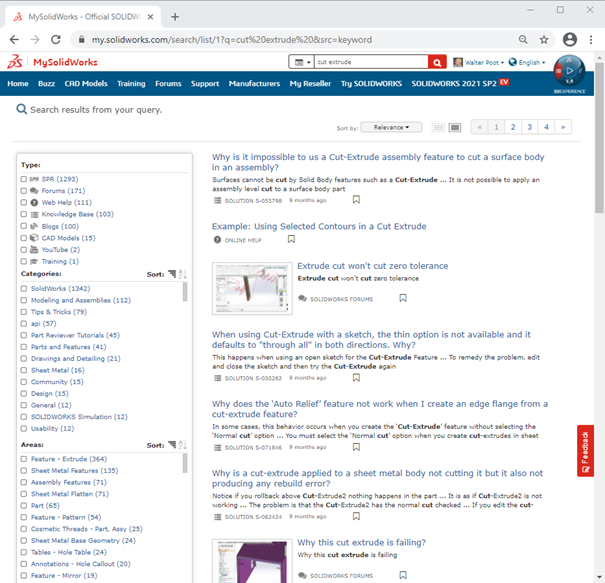Check the Knowledge Base (103) filter
The width and height of the screenshot is (605, 583).
(24, 214)
